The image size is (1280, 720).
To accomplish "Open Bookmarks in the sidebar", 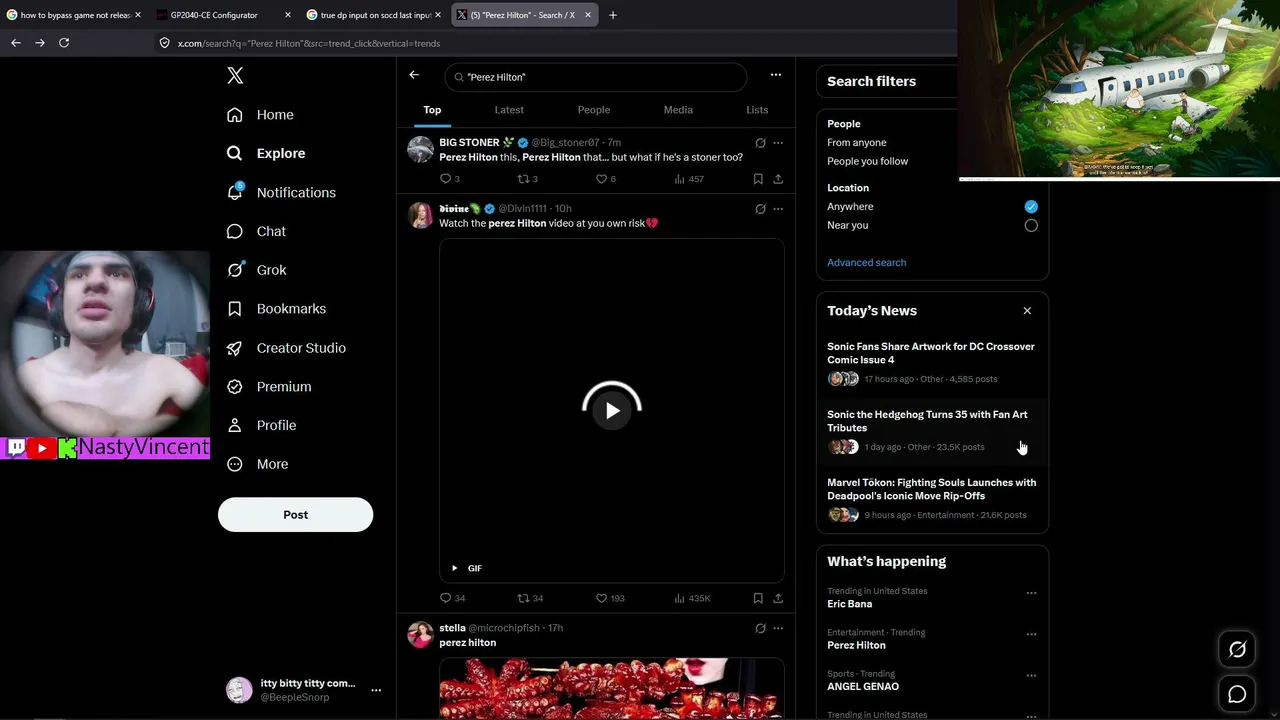I will click(x=276, y=309).
